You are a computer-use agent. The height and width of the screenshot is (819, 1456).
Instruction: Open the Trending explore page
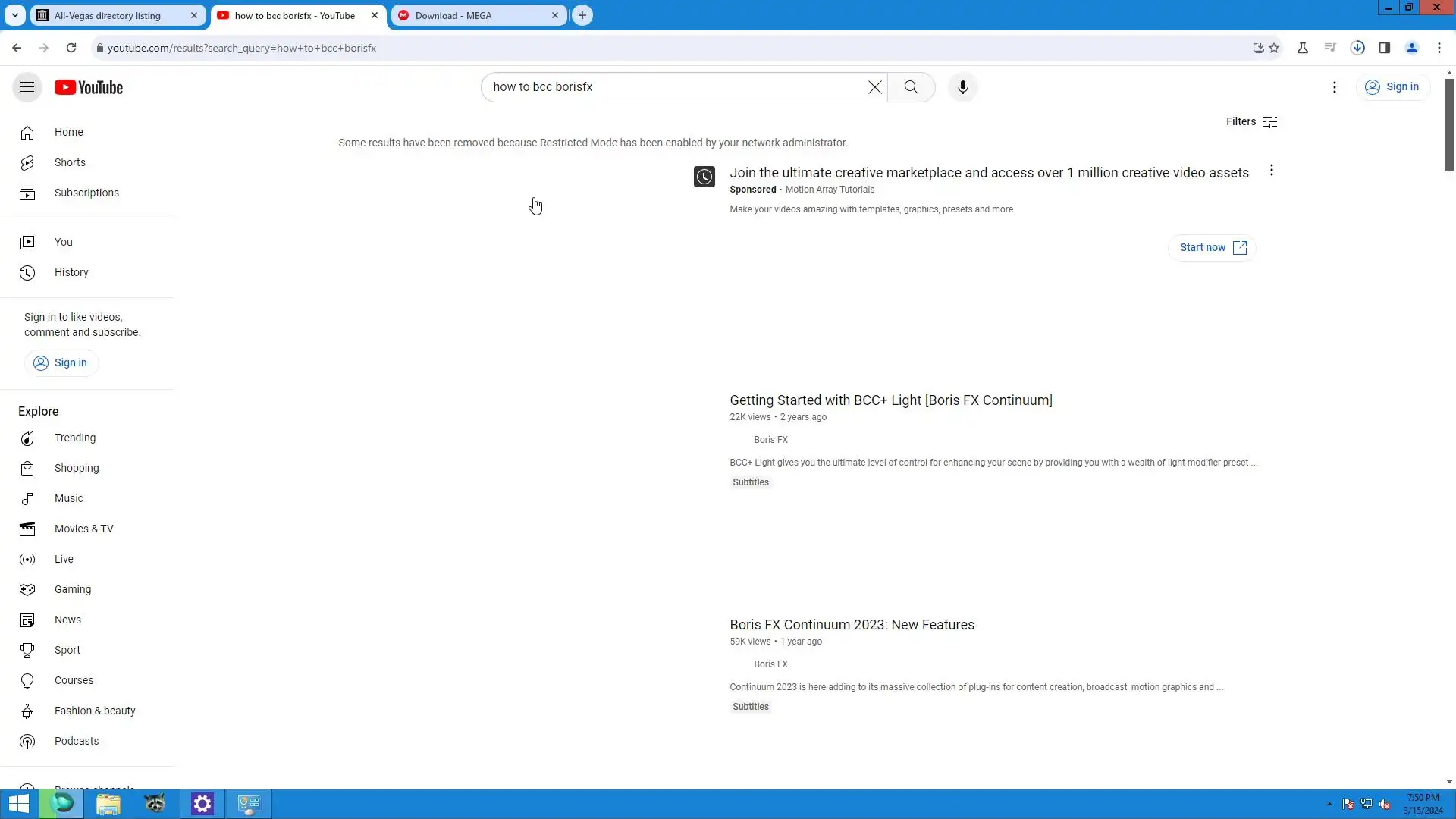(74, 438)
